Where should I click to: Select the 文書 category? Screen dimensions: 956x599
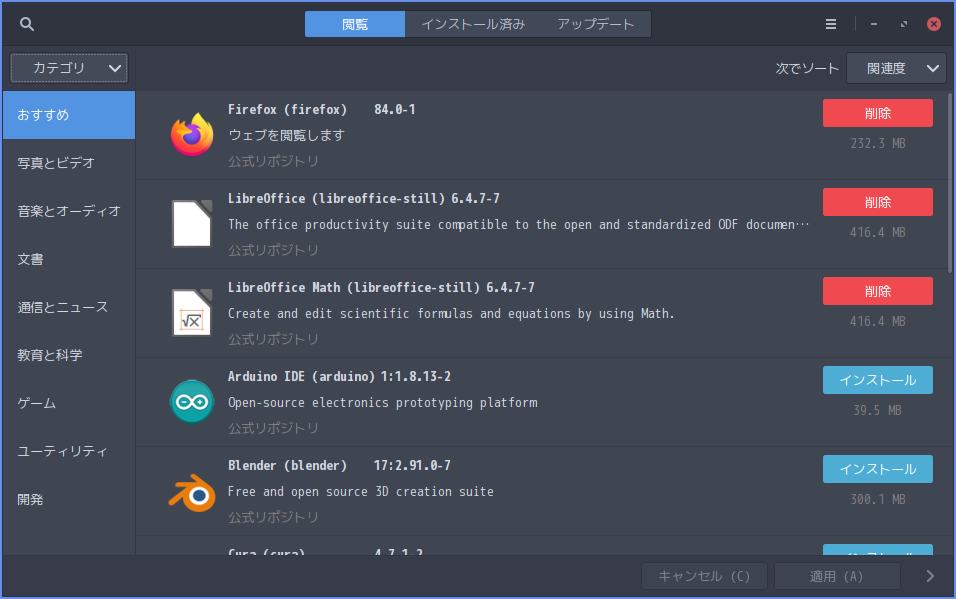tap(69, 259)
